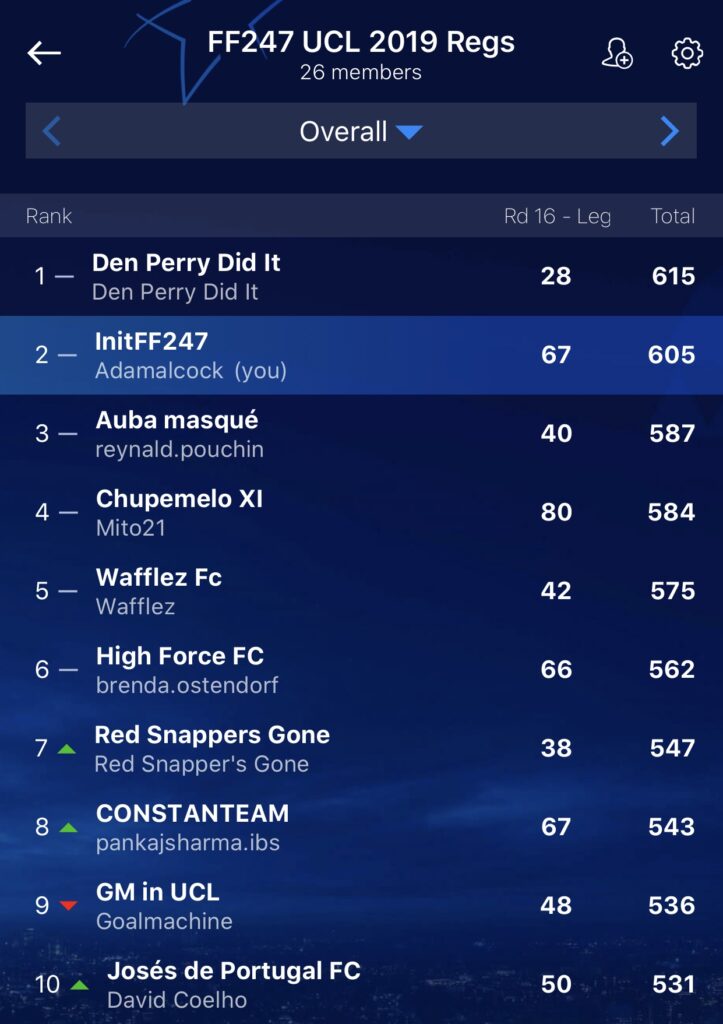Go to previous round with left chevron
This screenshot has width=723, height=1024.
[x=52, y=131]
